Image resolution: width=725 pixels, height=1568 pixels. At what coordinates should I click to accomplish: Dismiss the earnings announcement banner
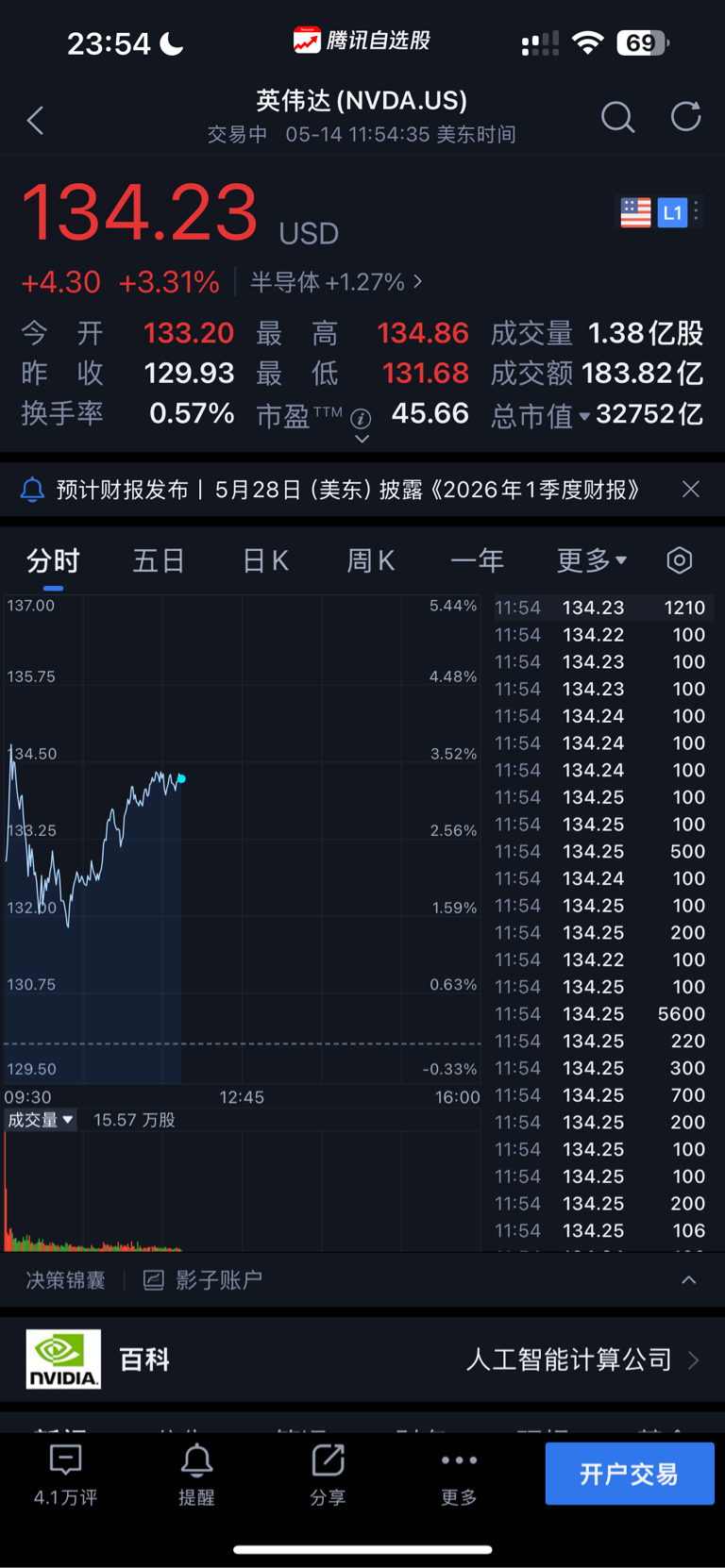(691, 489)
